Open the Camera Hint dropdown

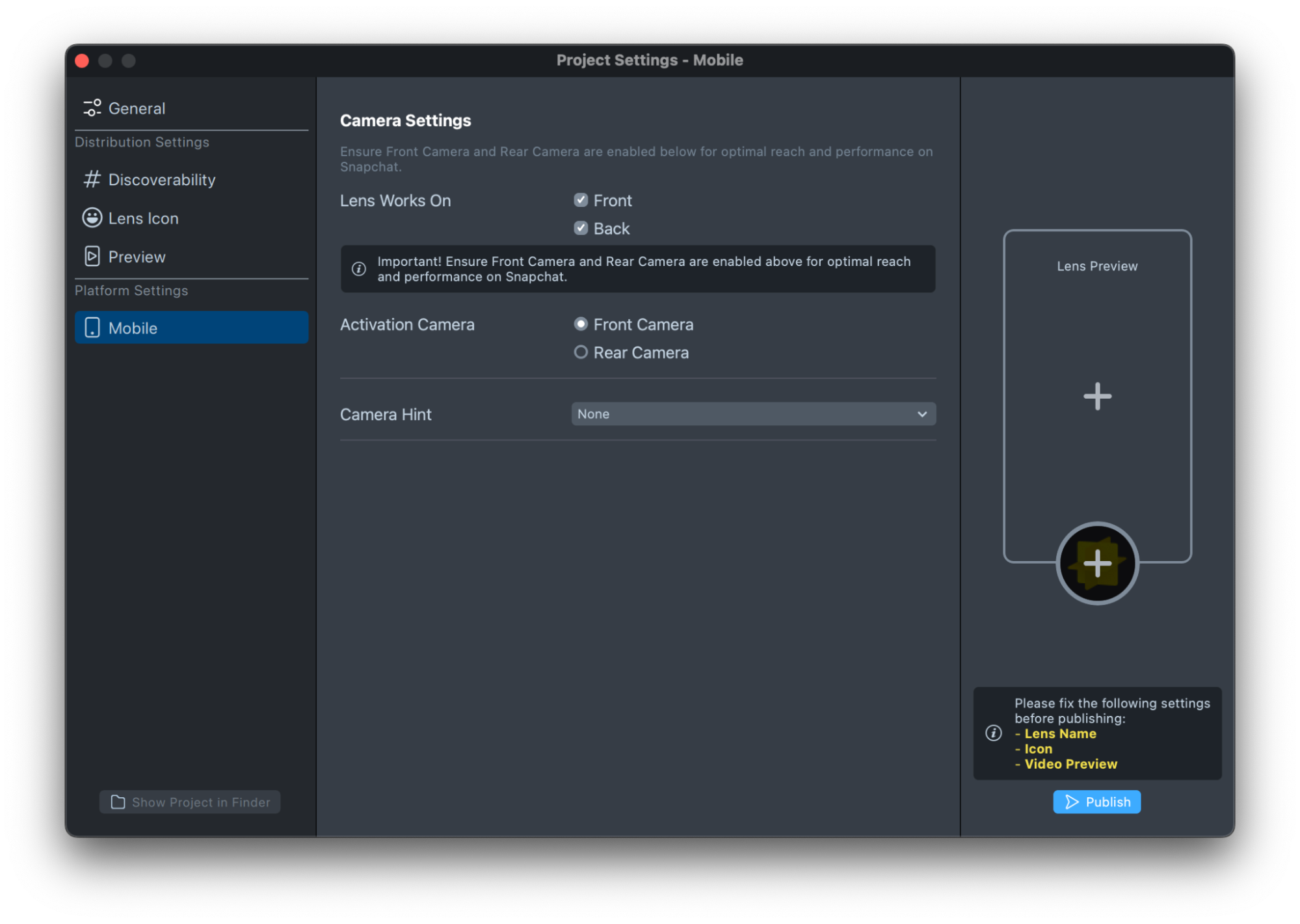point(752,414)
